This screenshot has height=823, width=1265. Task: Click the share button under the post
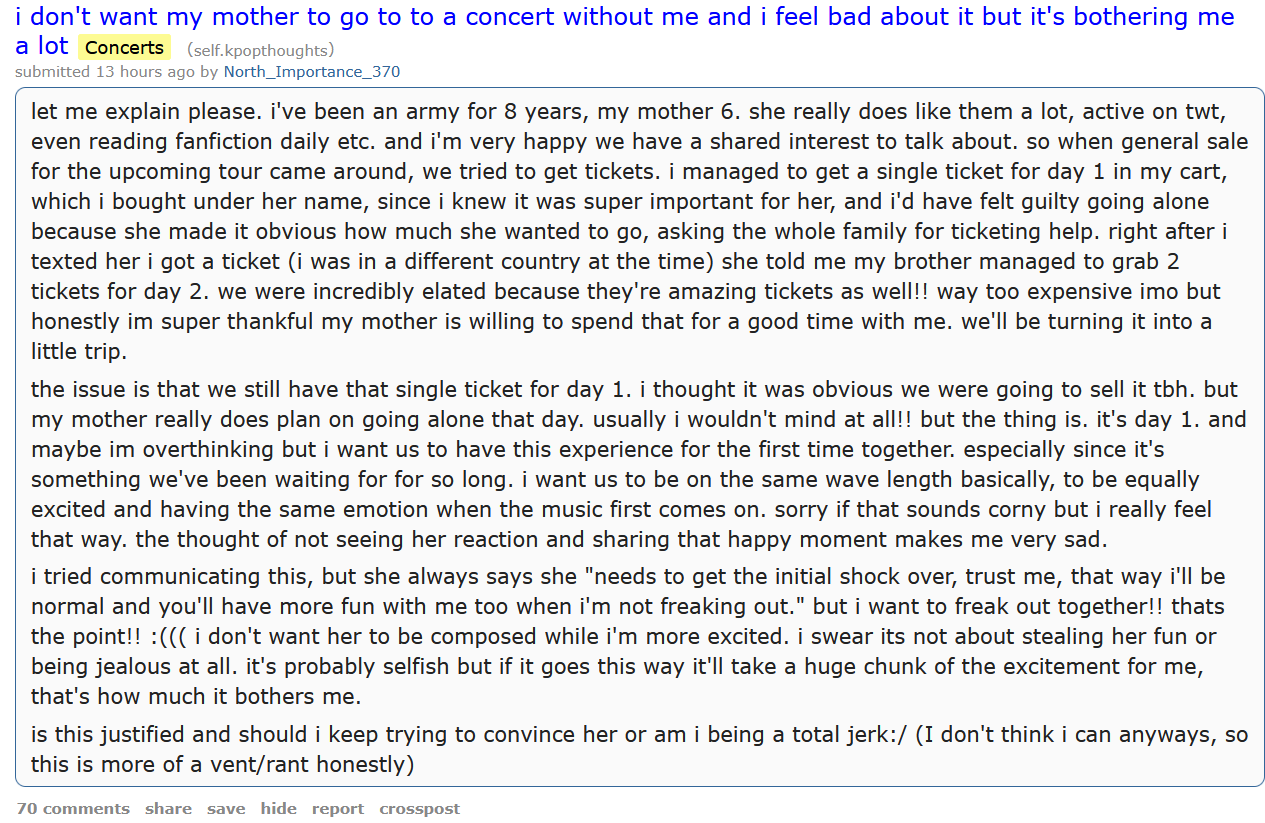pyautogui.click(x=168, y=808)
